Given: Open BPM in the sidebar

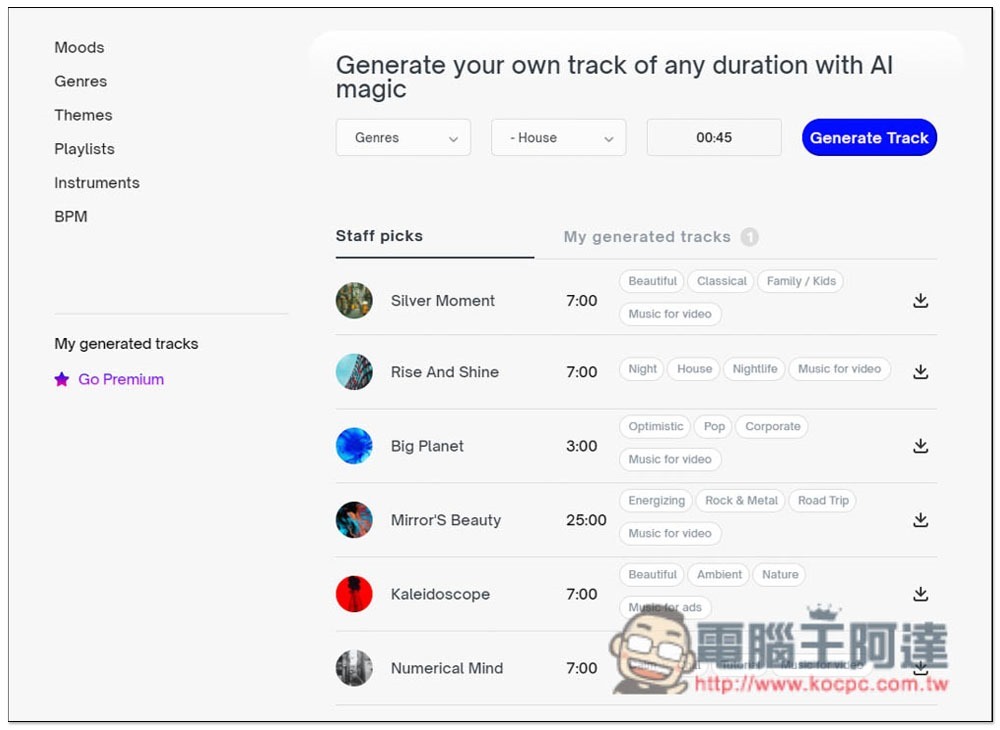Looking at the screenshot, I should point(71,217).
